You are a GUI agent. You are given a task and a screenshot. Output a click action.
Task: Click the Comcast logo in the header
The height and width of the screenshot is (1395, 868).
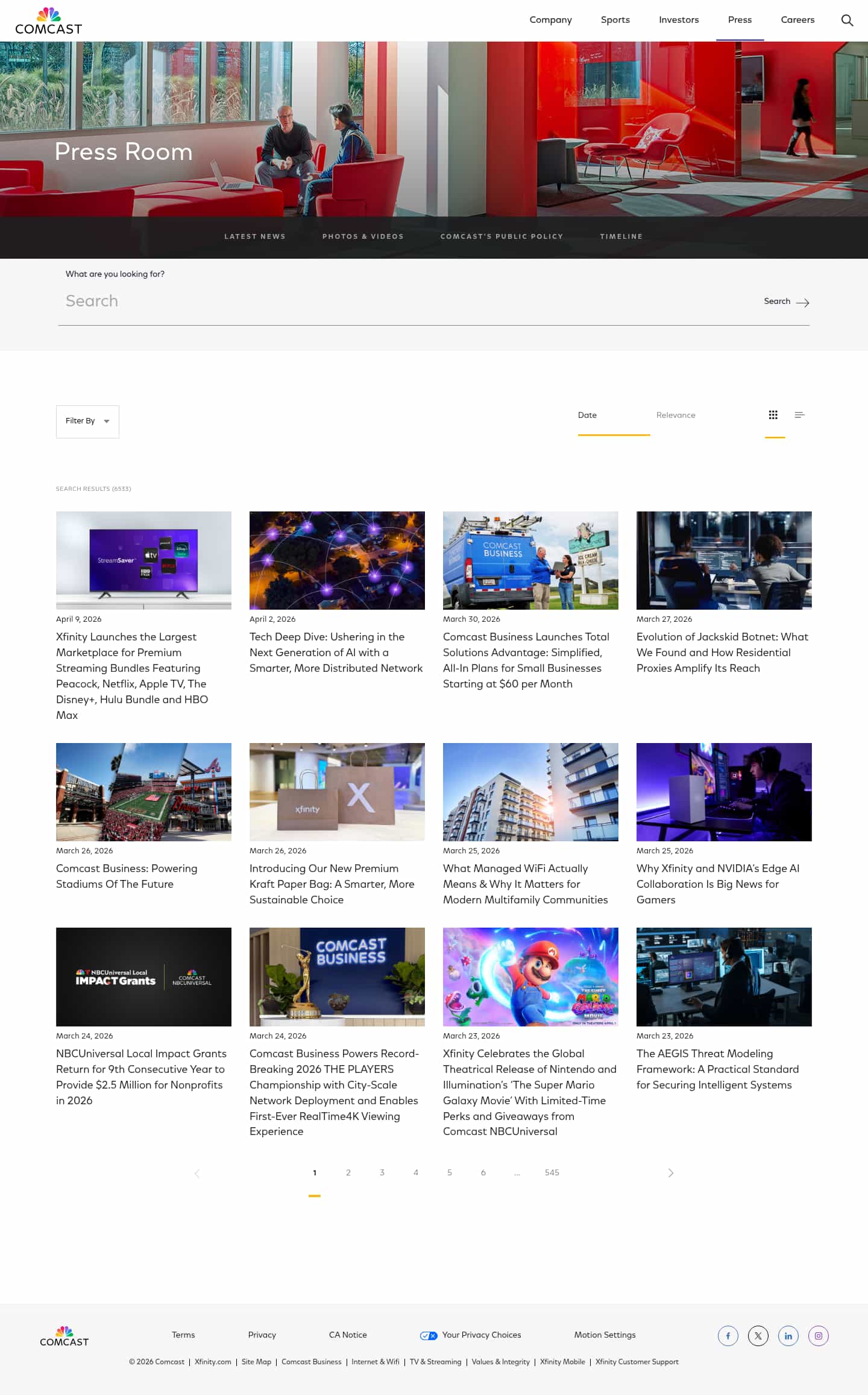click(48, 21)
